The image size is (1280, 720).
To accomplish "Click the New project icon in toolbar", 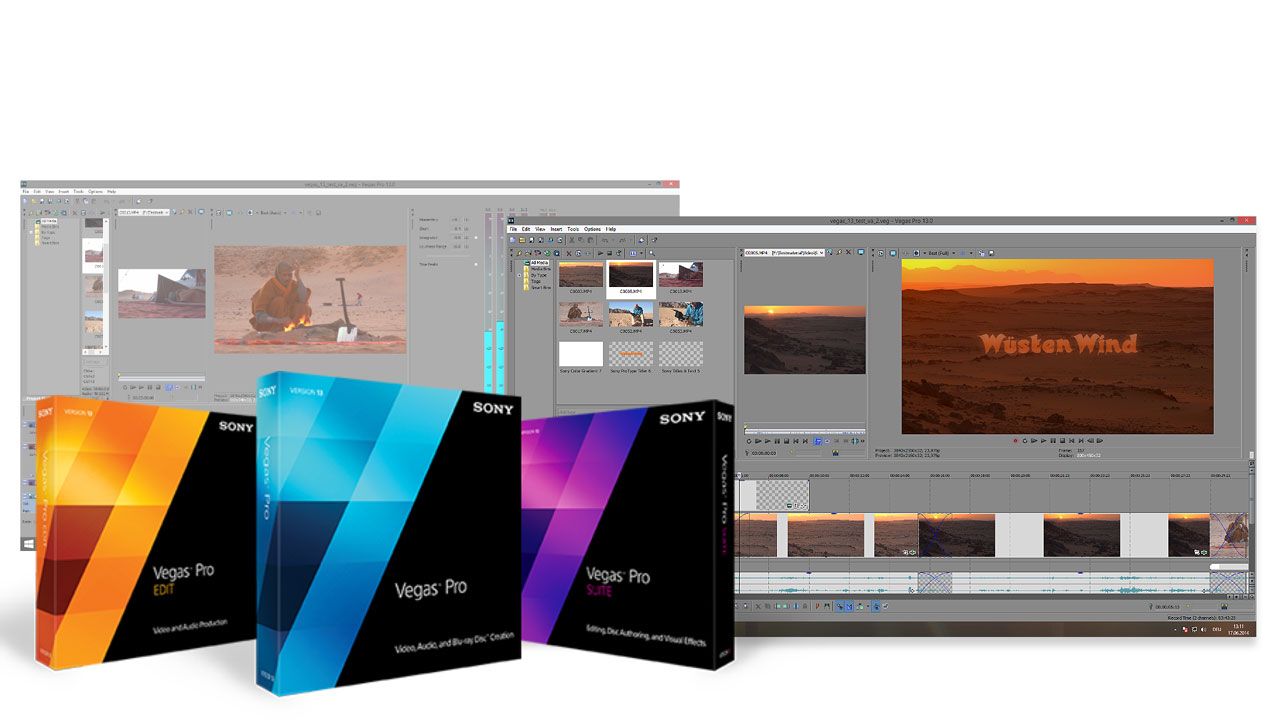I will [512, 241].
